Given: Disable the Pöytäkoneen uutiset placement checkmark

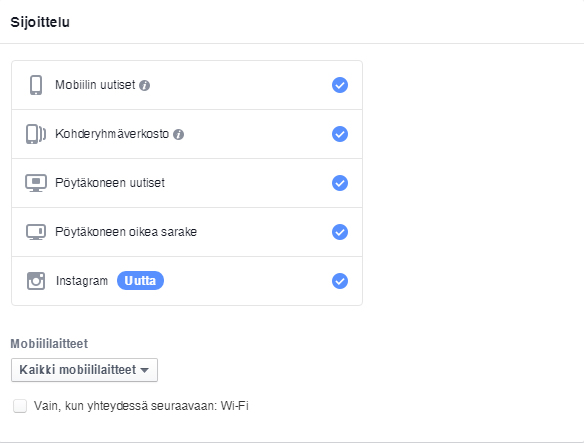Looking at the screenshot, I should [x=340, y=183].
